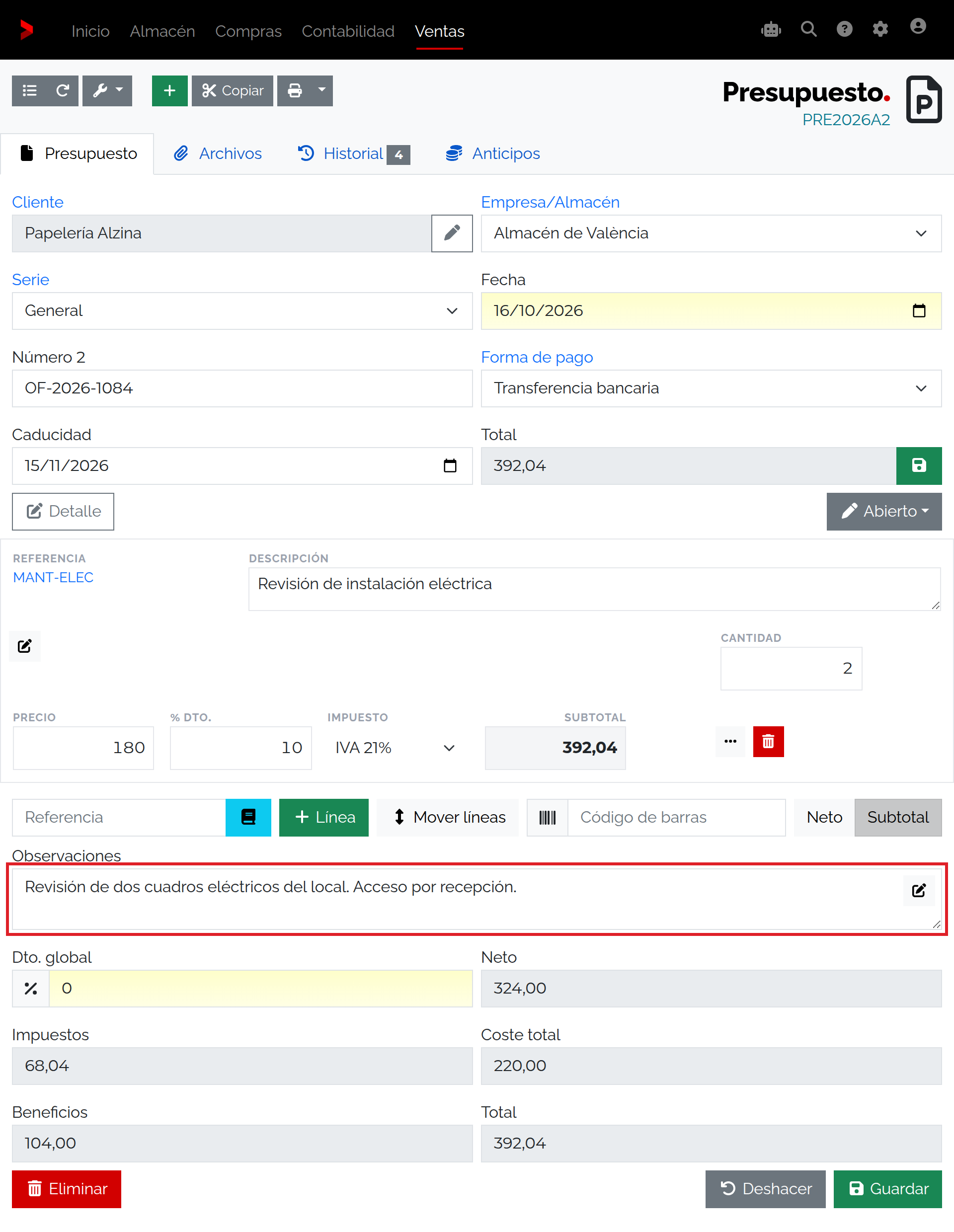Click edit icon below MANT-ELEC reference
Image resolution: width=954 pixels, height=1232 pixels.
25,646
